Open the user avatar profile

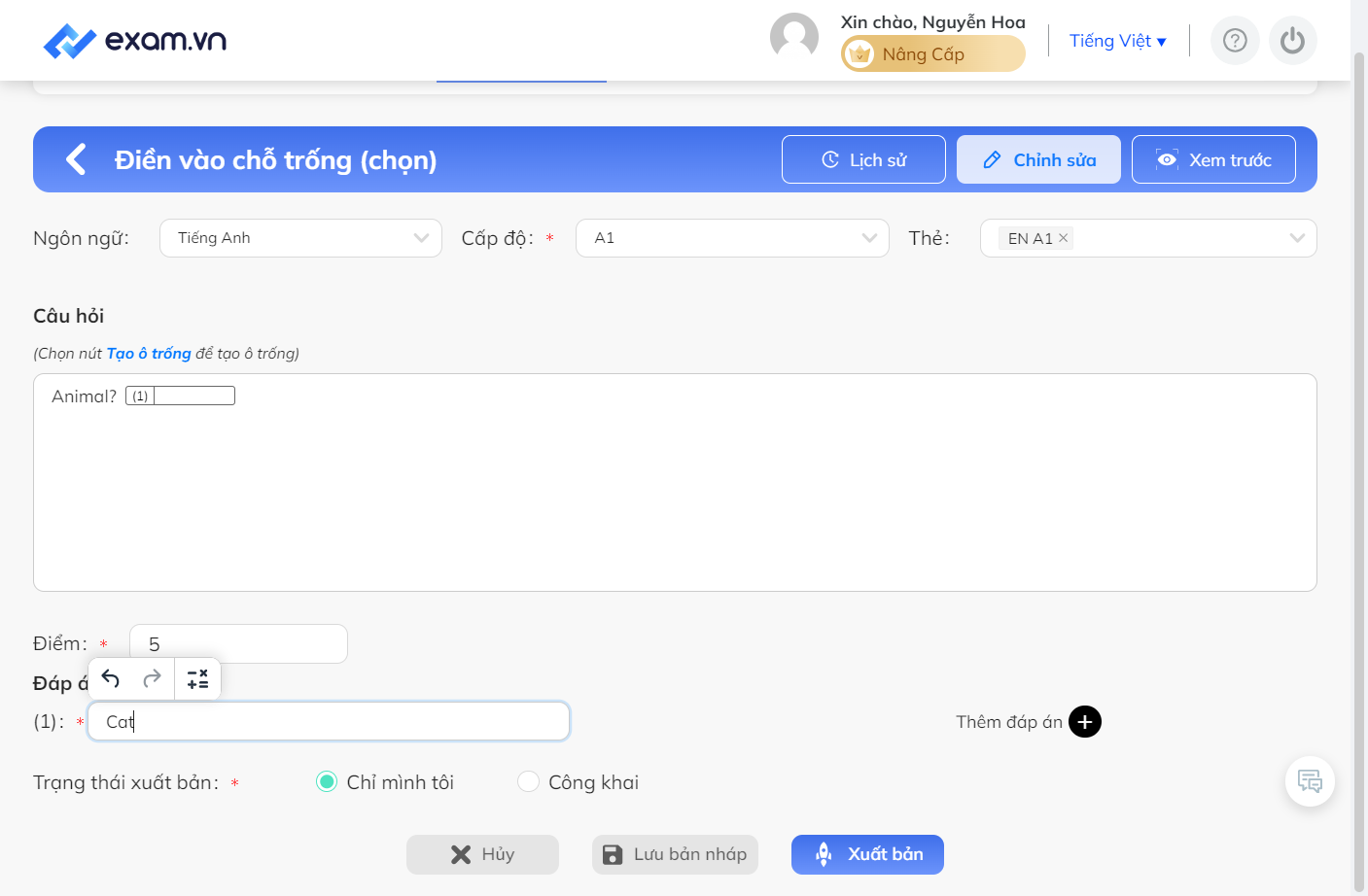tap(794, 37)
